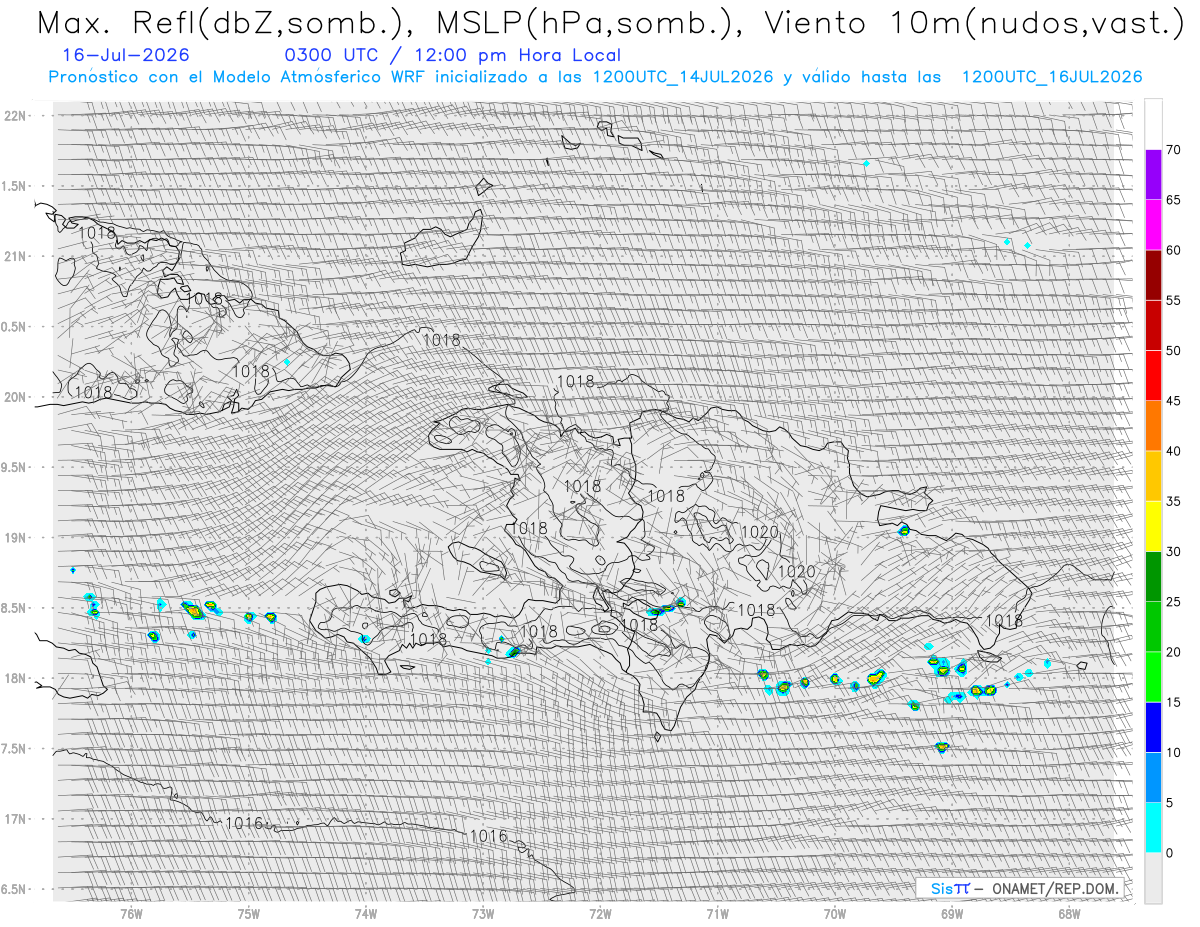Click the red 50–55 dBZ color band

pos(1153,325)
